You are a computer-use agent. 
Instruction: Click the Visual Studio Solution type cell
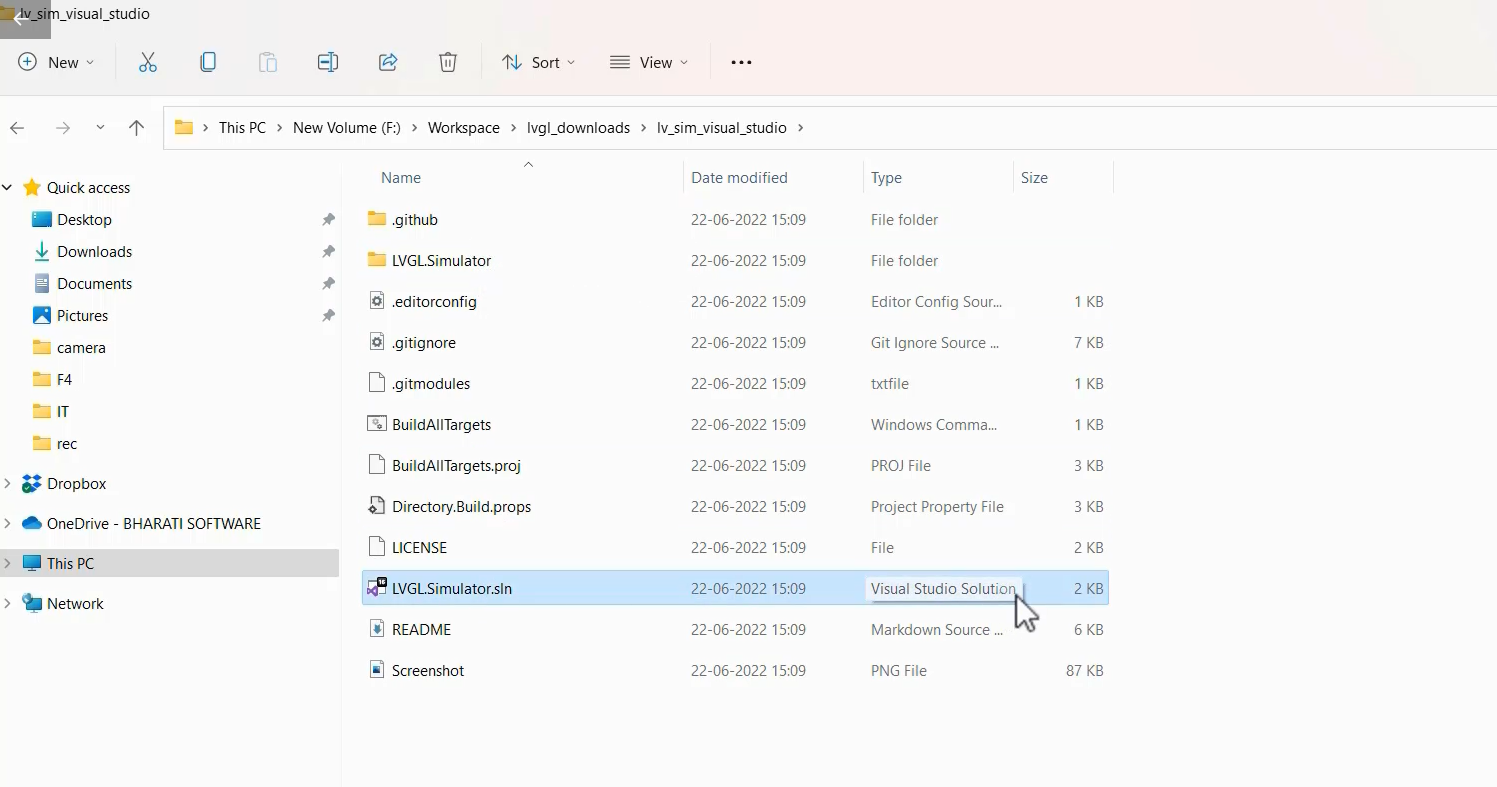943,588
